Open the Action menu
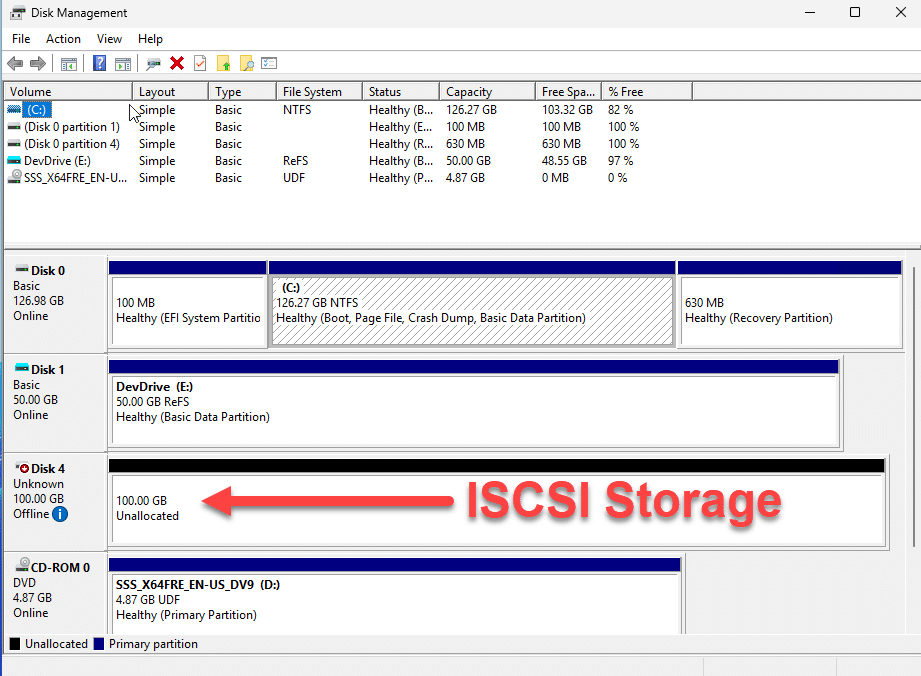Screen dimensions: 921x676 pos(63,38)
